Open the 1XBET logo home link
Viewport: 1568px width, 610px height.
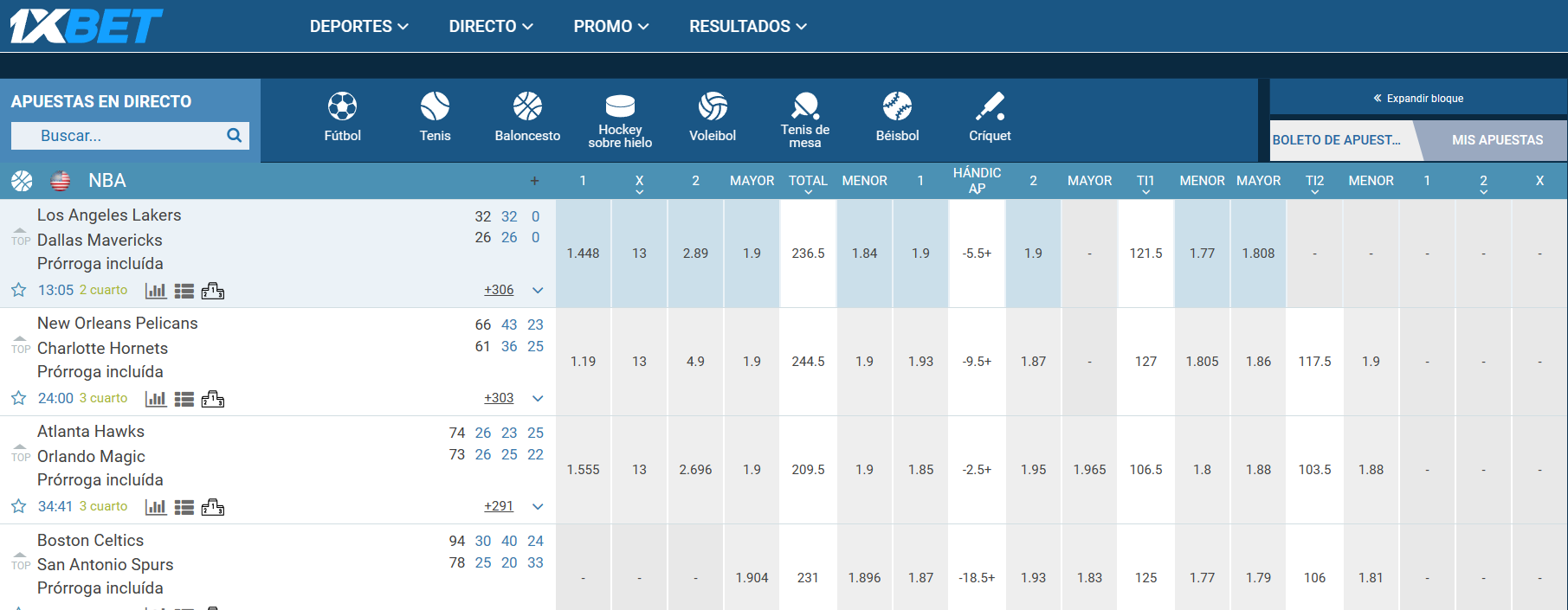(x=86, y=26)
